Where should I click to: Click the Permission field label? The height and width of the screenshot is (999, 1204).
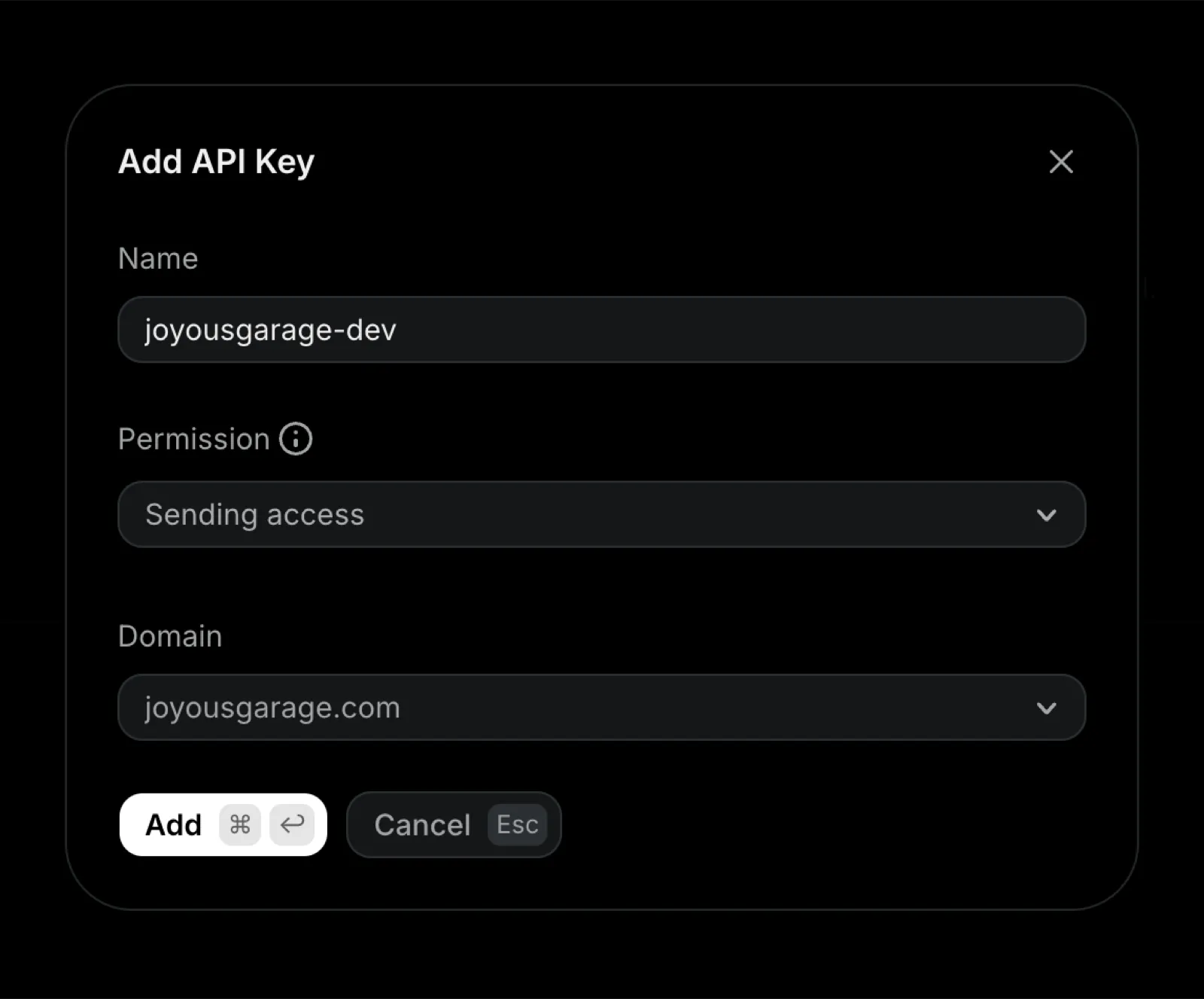[x=193, y=439]
